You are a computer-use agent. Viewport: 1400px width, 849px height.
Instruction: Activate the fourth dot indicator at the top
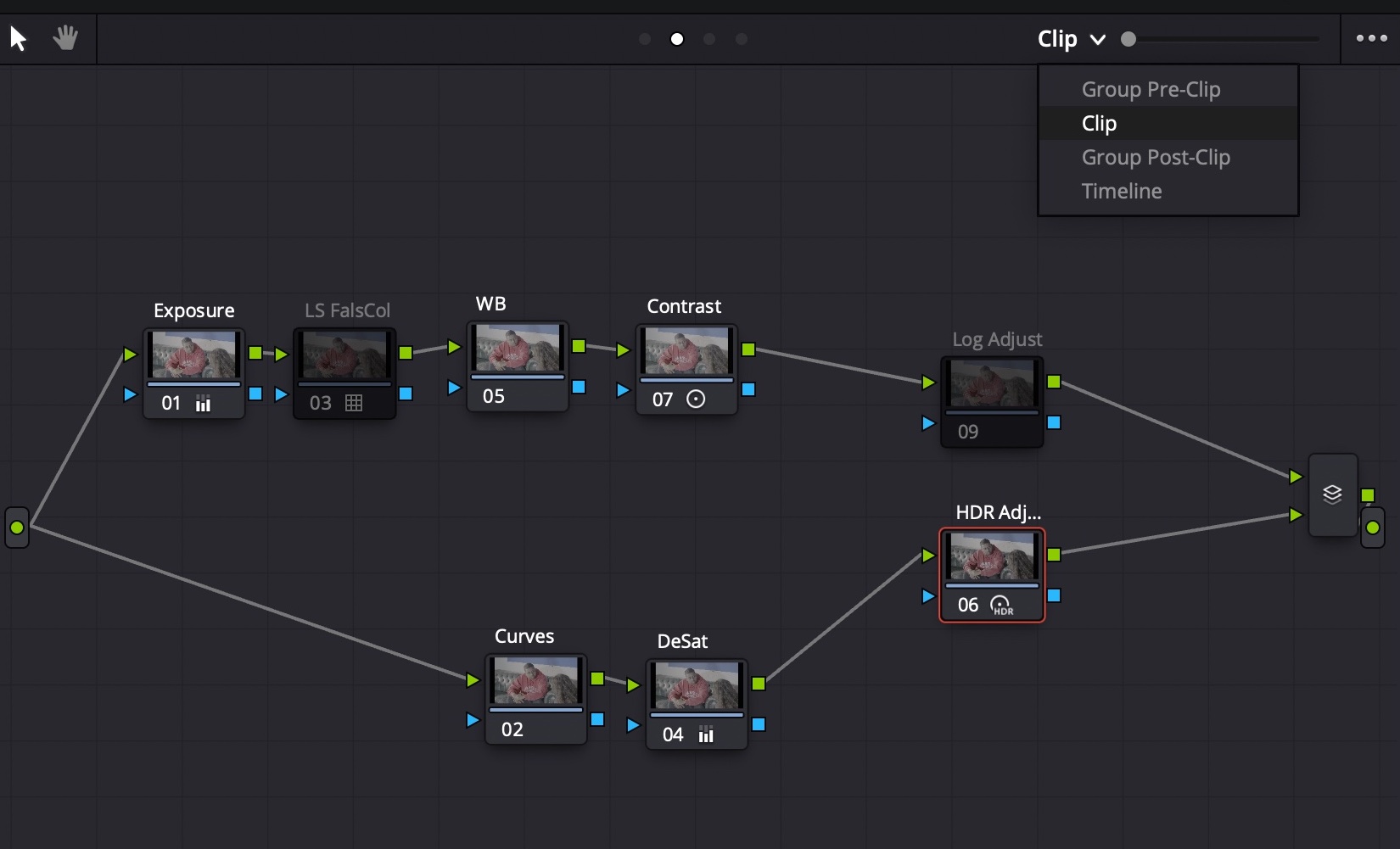tap(742, 39)
